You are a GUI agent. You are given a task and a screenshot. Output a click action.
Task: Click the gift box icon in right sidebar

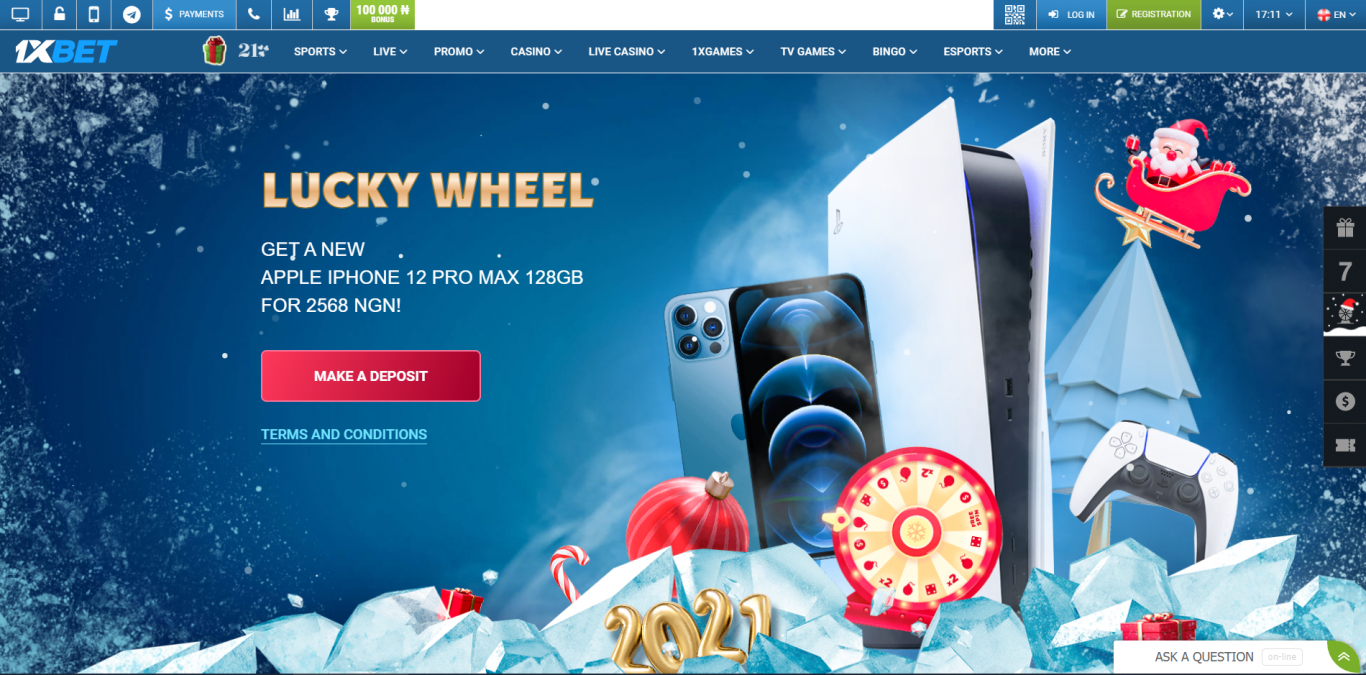point(1345,228)
